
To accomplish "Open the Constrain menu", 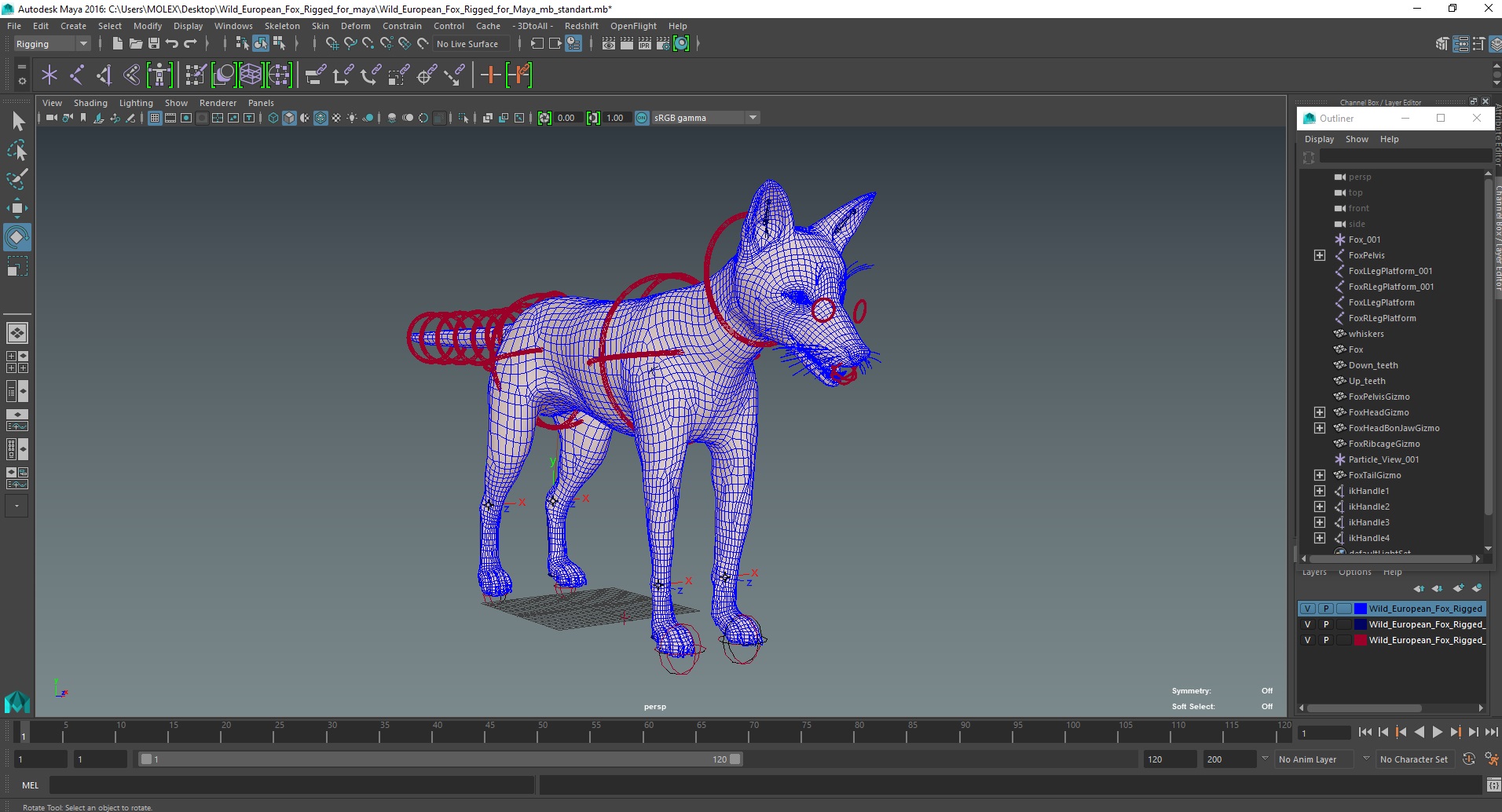I will click(x=402, y=26).
